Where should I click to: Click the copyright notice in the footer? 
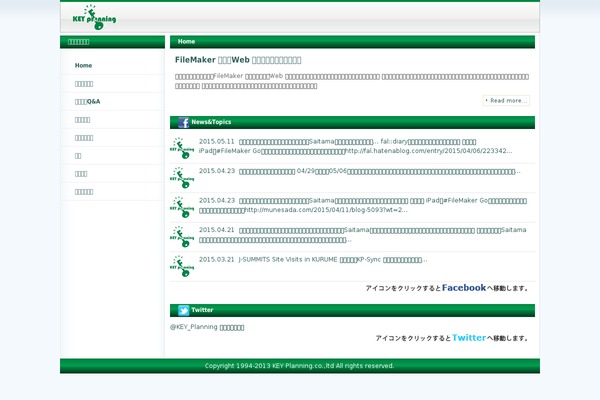point(299,366)
